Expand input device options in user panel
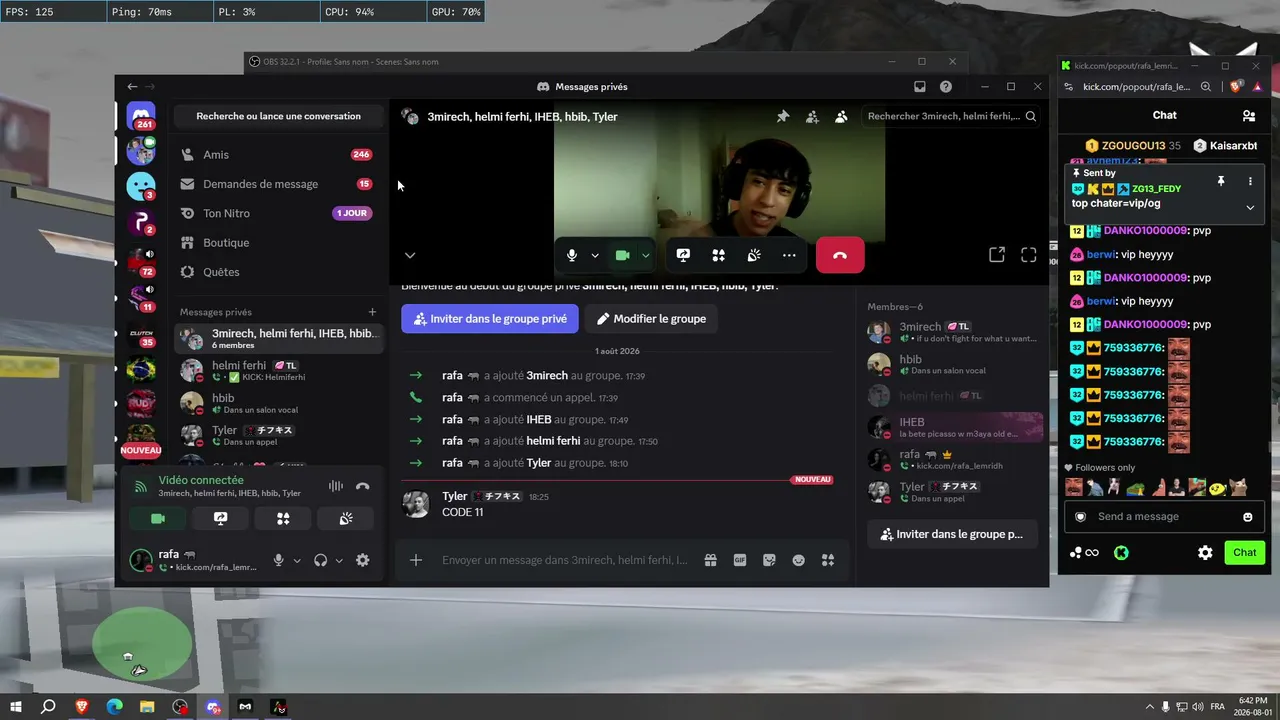 click(297, 560)
